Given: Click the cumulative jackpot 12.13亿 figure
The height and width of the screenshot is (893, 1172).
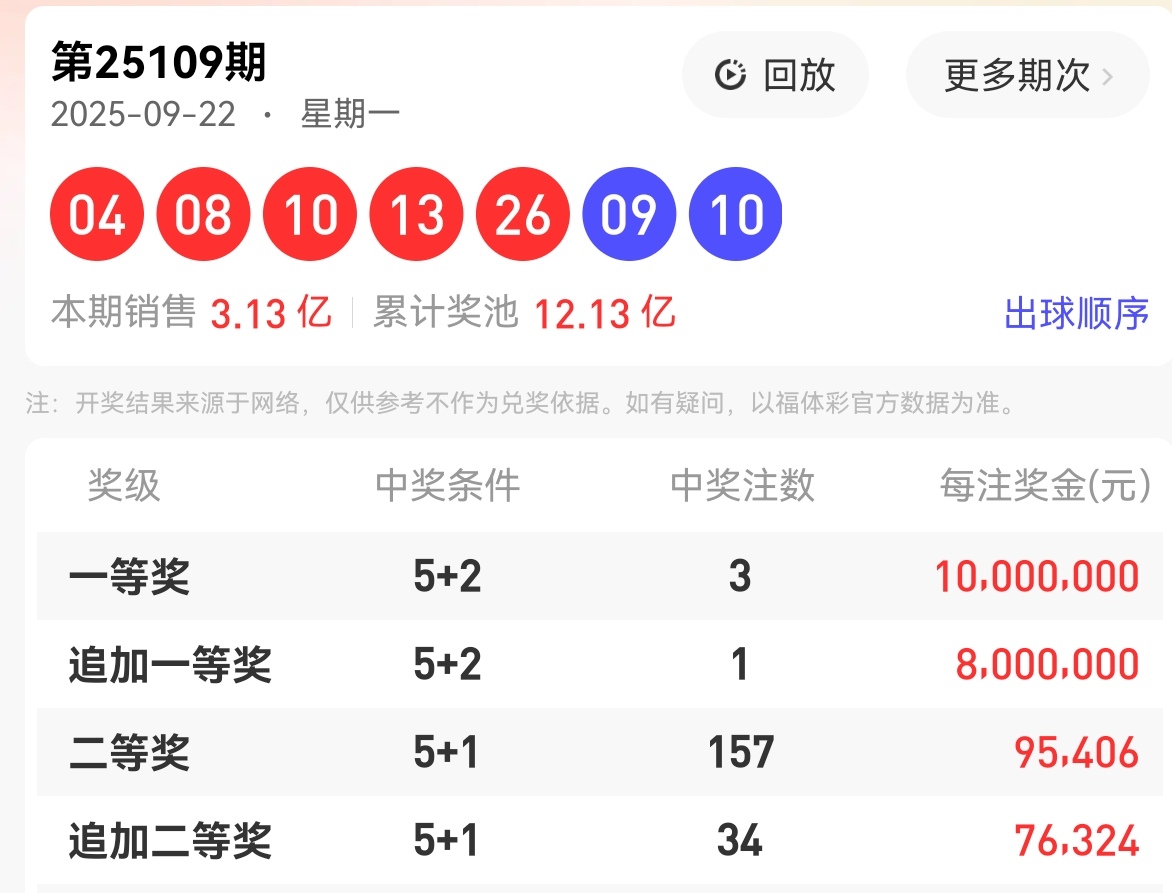Looking at the screenshot, I should click(x=603, y=313).
